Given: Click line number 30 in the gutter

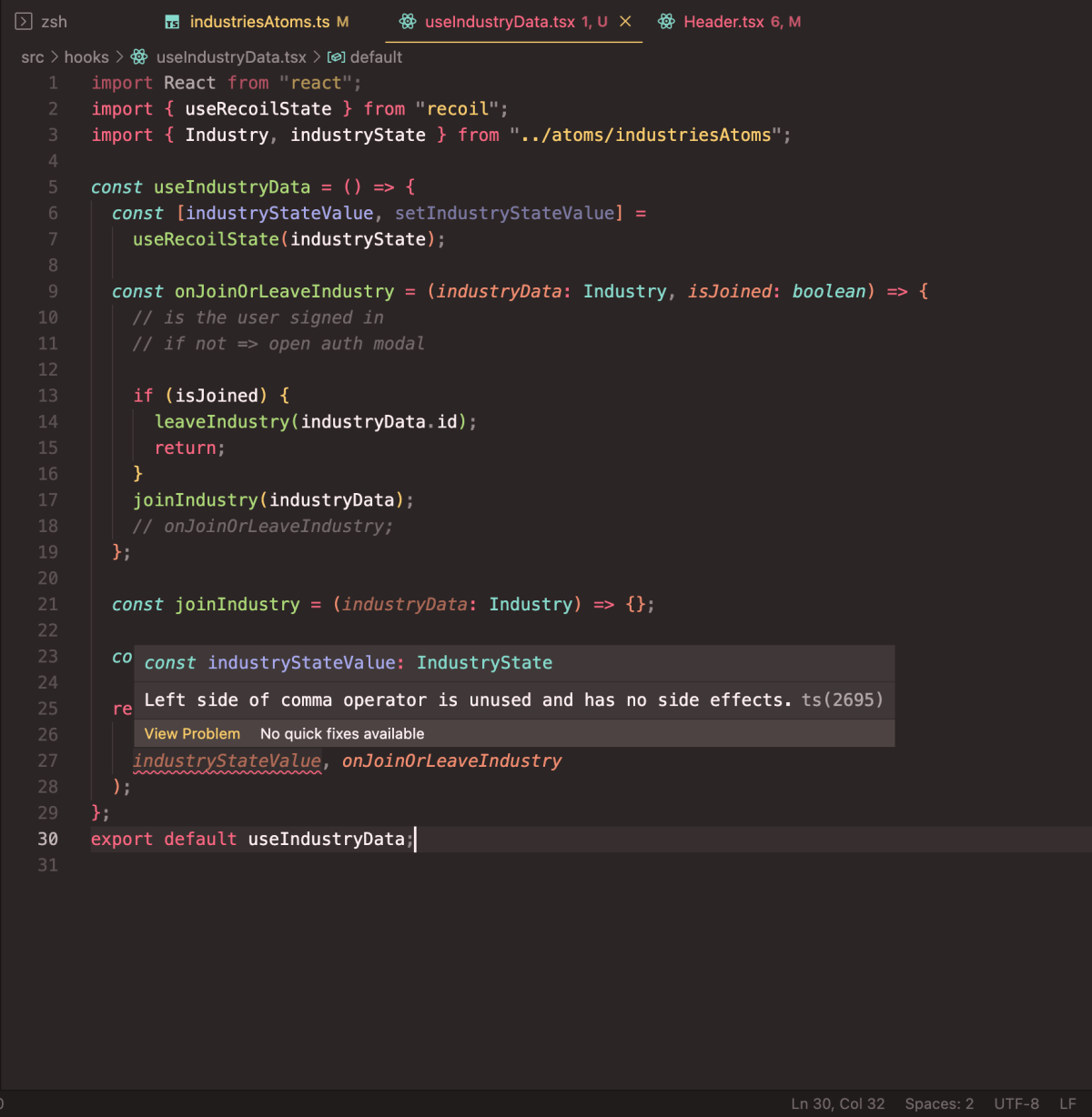Looking at the screenshot, I should [47, 839].
